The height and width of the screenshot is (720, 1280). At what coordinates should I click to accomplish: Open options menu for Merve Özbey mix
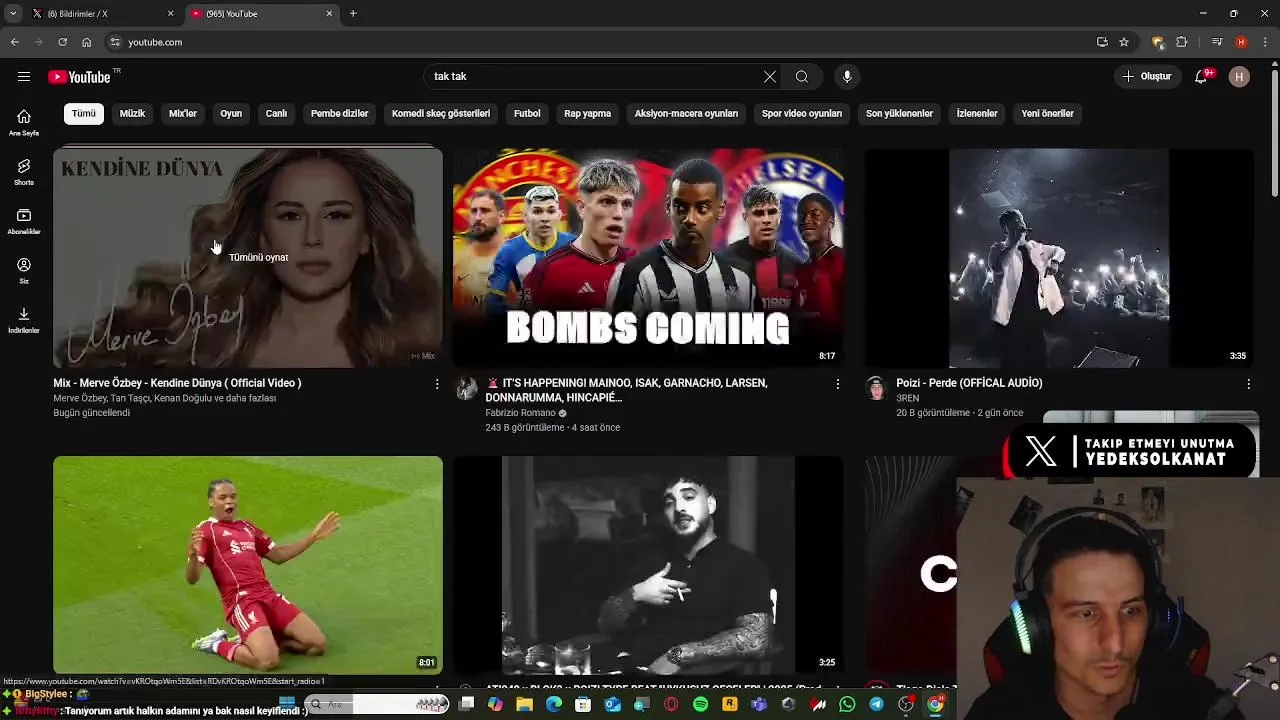coord(437,384)
